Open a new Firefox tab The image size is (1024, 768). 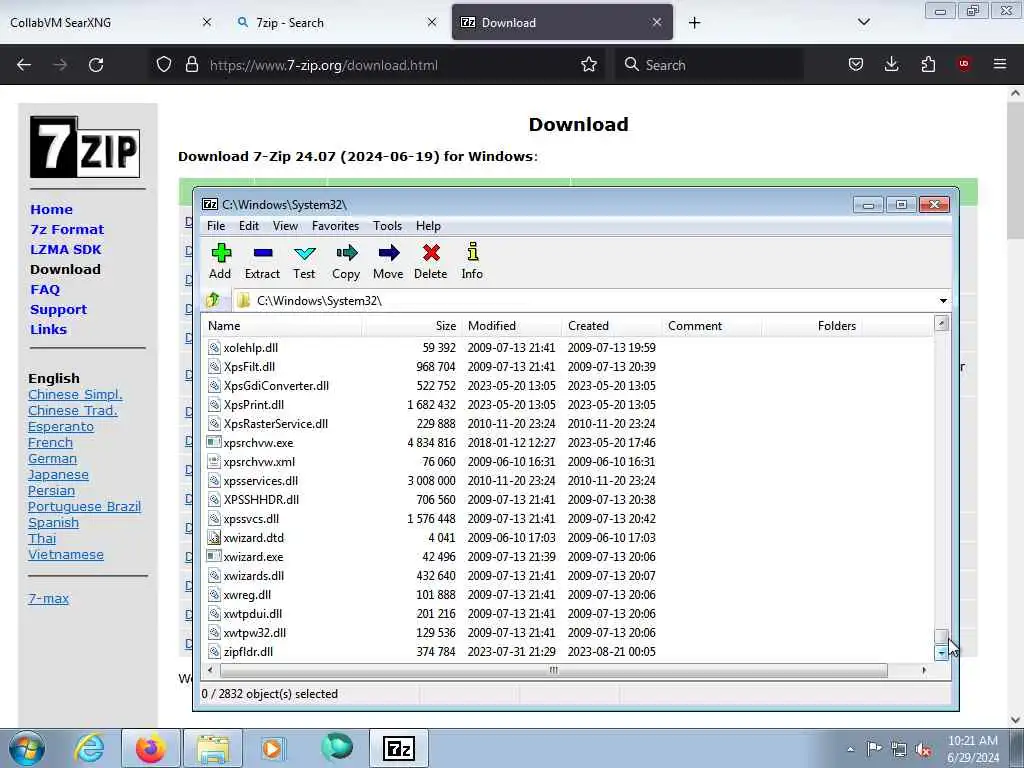pos(694,23)
